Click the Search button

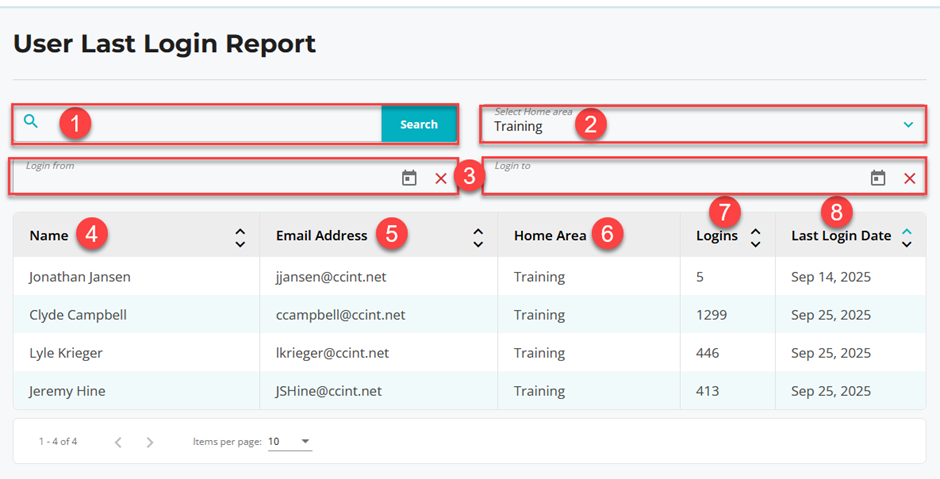point(419,124)
